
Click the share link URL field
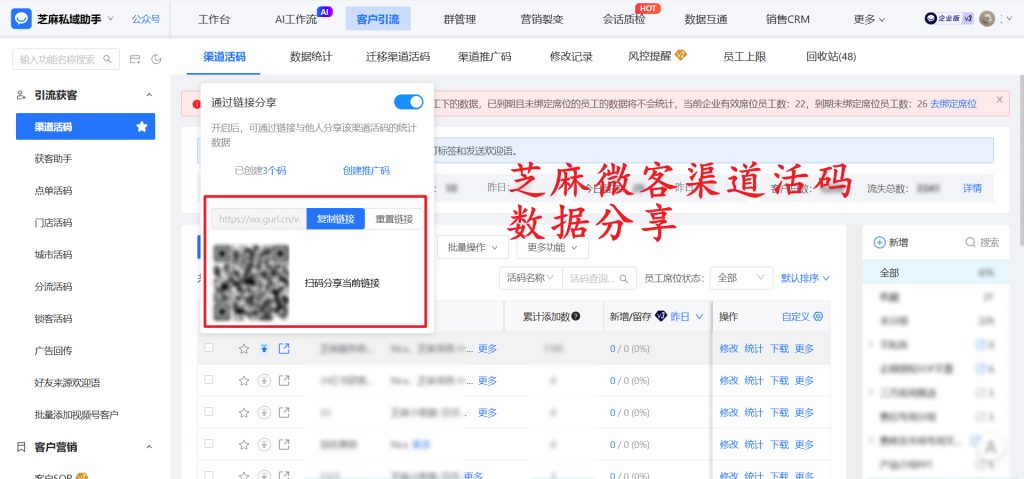pos(259,219)
